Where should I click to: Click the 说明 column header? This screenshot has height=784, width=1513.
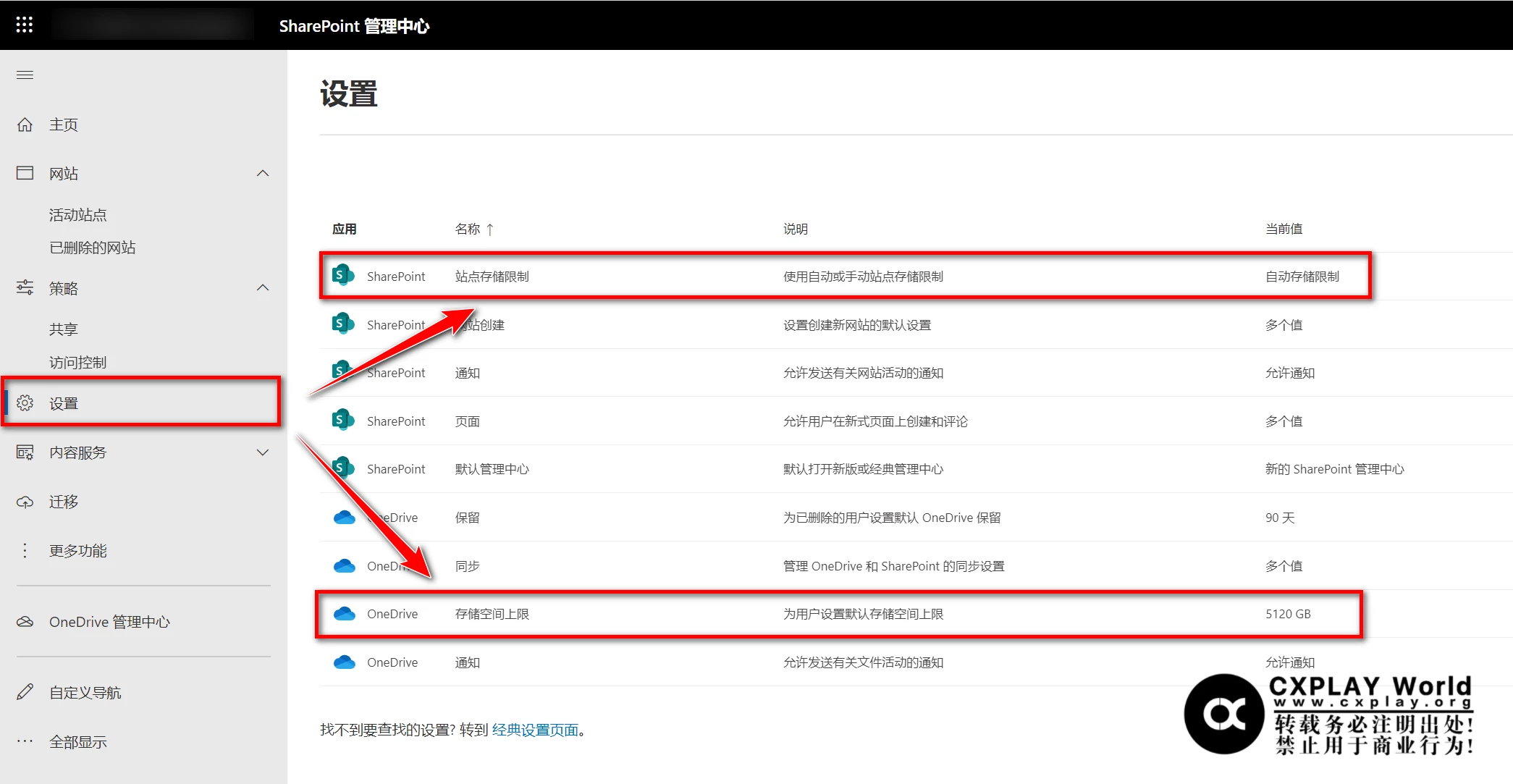[796, 229]
